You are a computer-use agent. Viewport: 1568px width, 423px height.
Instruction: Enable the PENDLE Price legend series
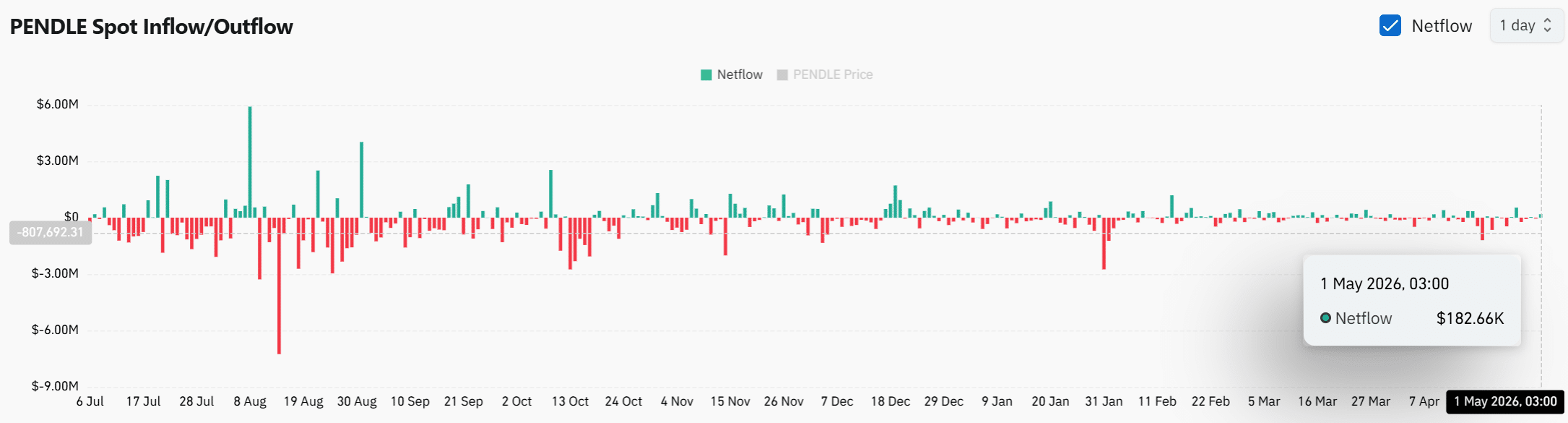pyautogui.click(x=825, y=74)
